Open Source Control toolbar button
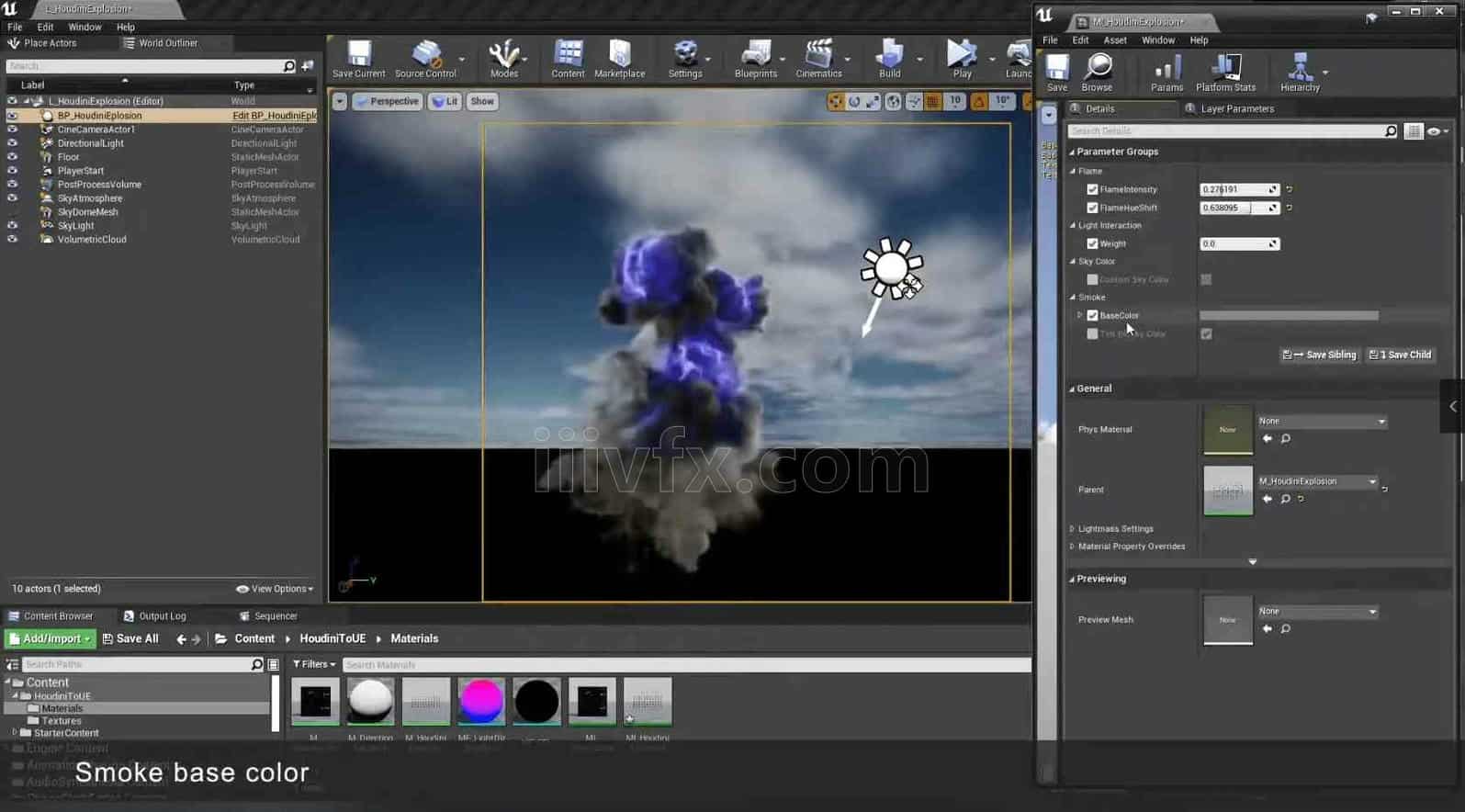This screenshot has height=812, width=1465. (x=425, y=59)
